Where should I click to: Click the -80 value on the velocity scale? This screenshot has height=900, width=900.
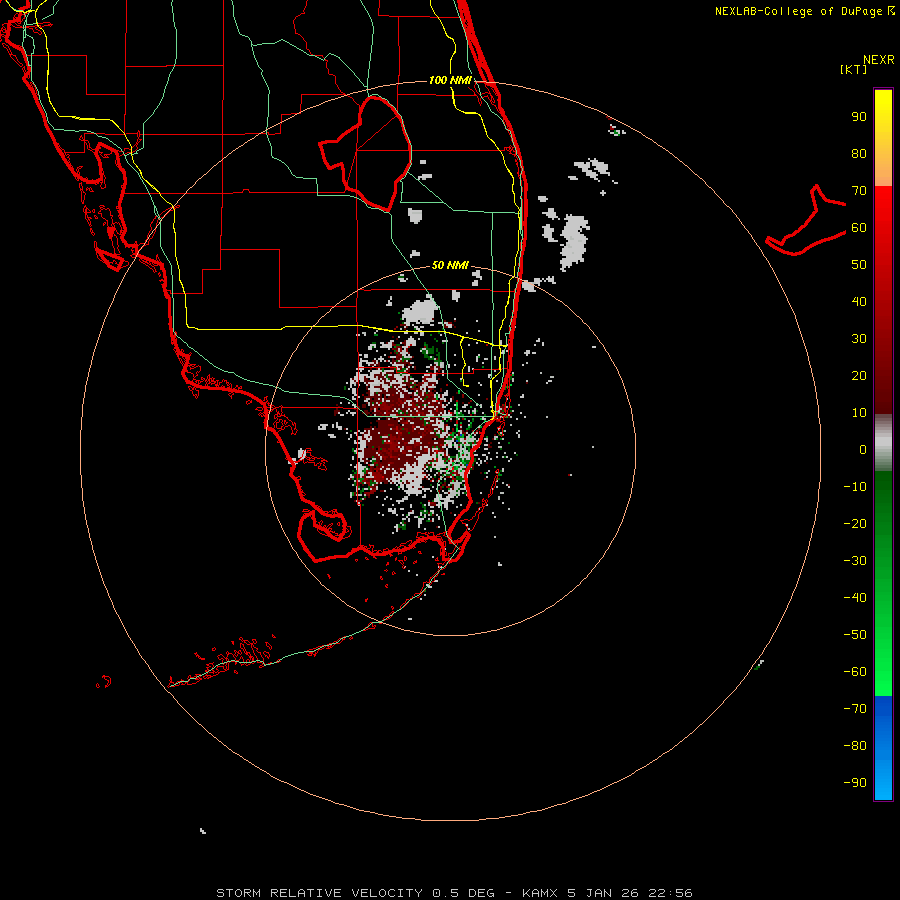[855, 746]
